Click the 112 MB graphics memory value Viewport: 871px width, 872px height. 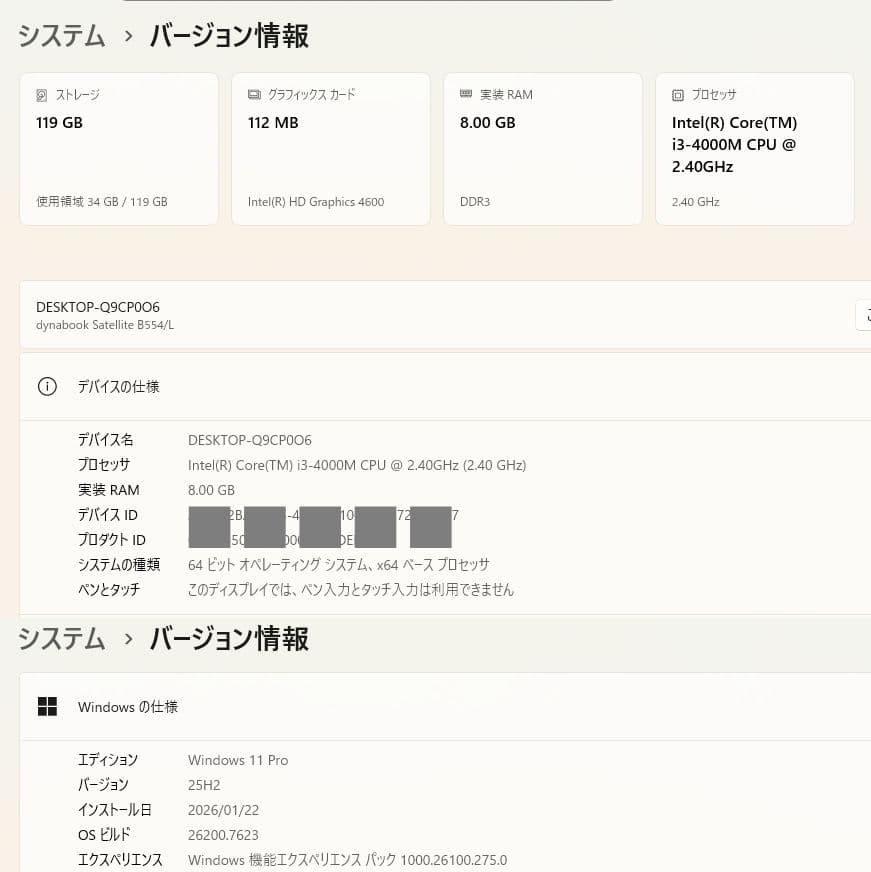(x=273, y=122)
